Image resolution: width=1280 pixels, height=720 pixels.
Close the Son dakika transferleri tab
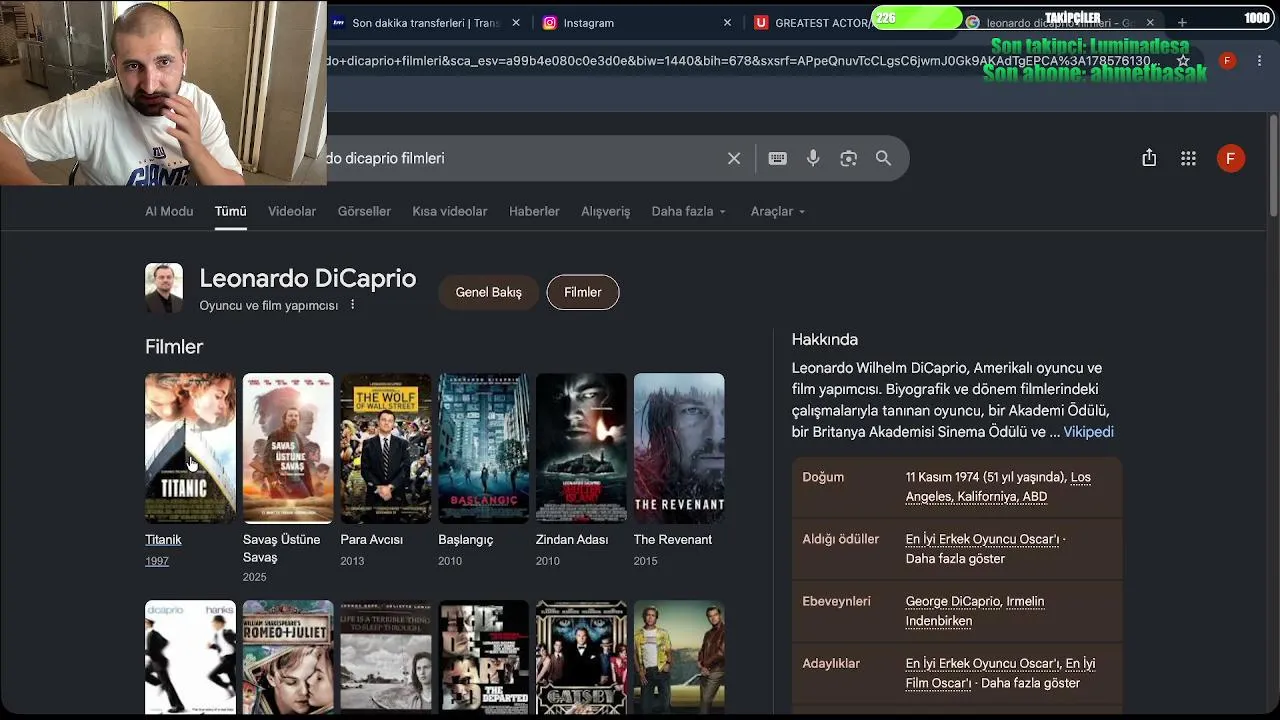[x=517, y=22]
